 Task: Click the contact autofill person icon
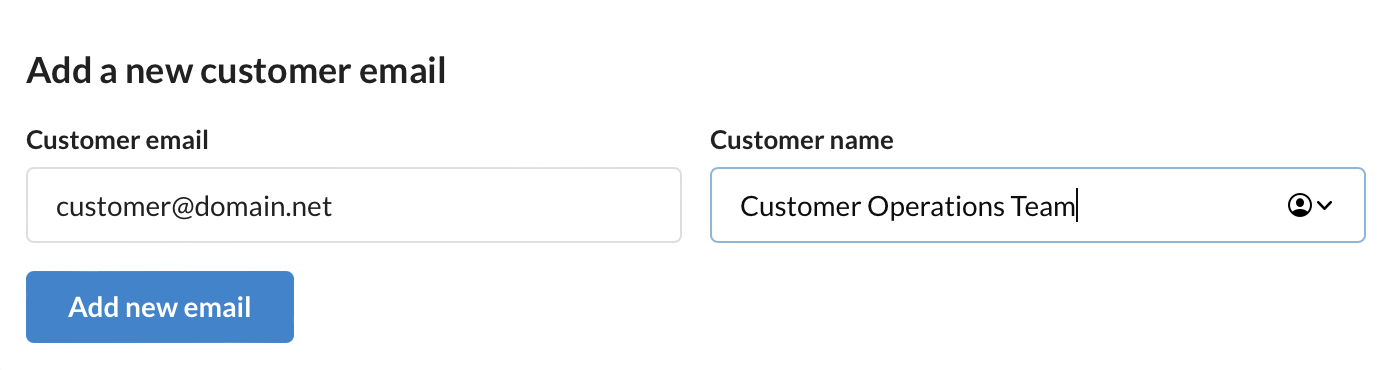[1299, 206]
